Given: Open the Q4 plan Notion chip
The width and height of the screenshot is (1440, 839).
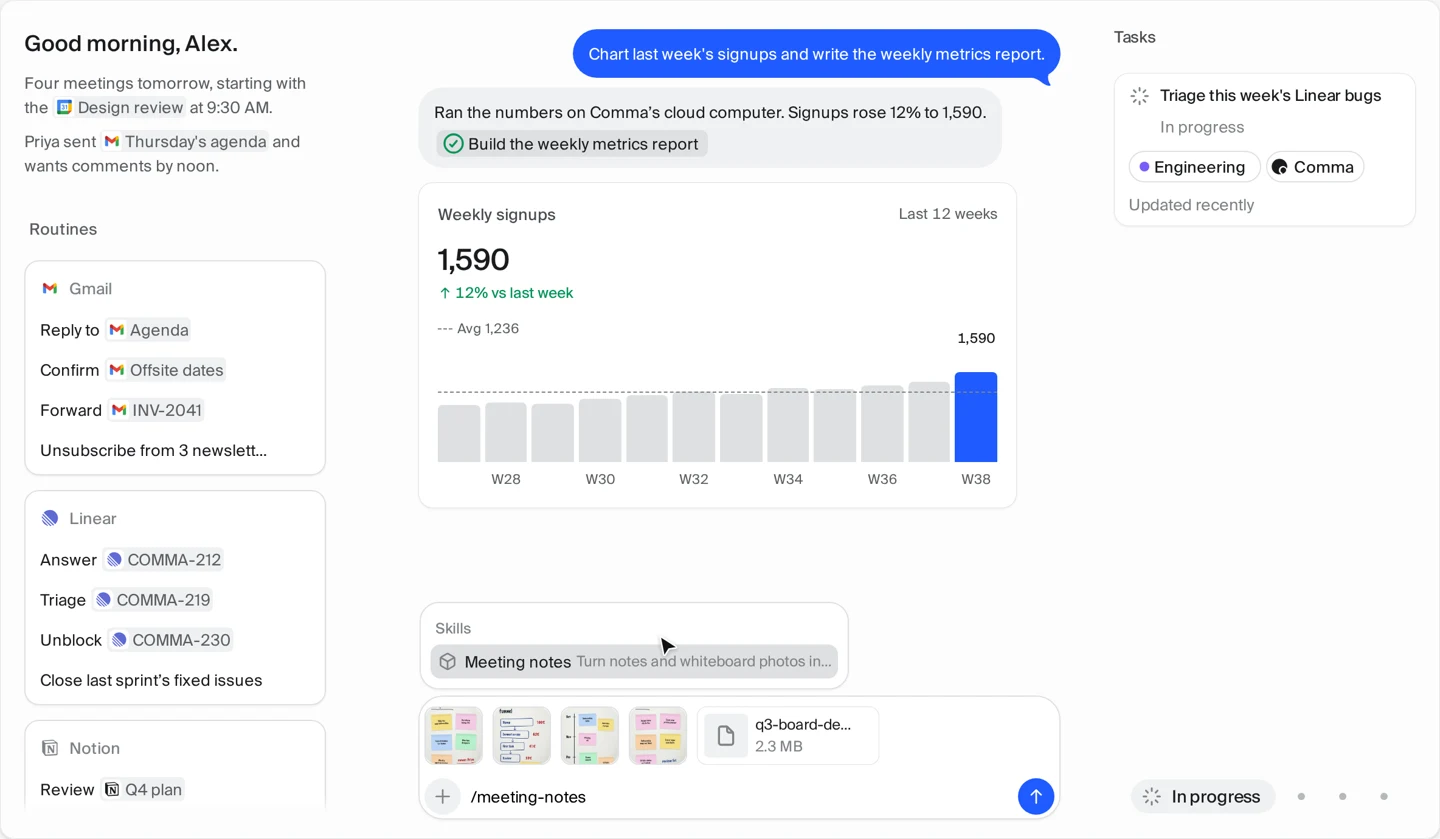Looking at the screenshot, I should click(143, 789).
